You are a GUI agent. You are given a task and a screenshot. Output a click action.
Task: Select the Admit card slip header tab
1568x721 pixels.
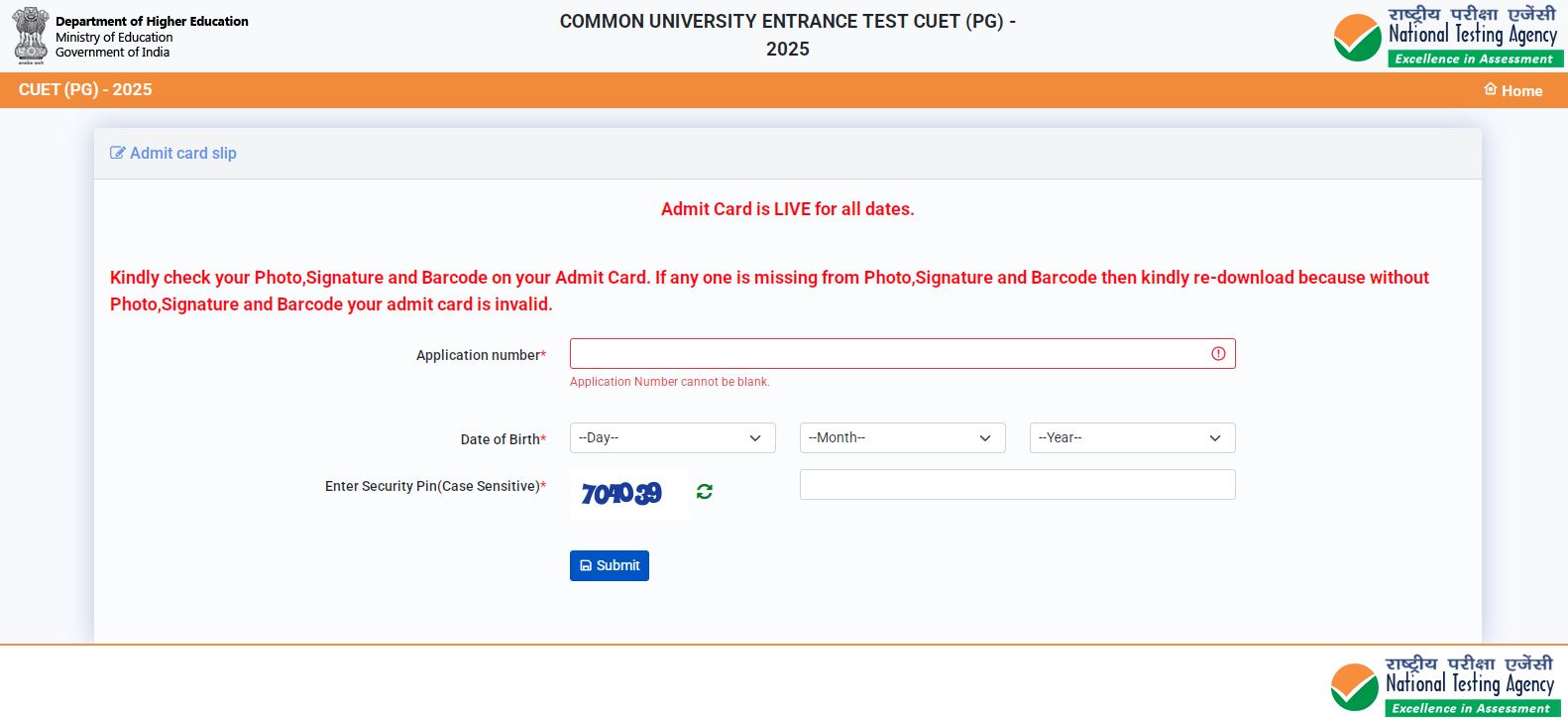(x=183, y=153)
